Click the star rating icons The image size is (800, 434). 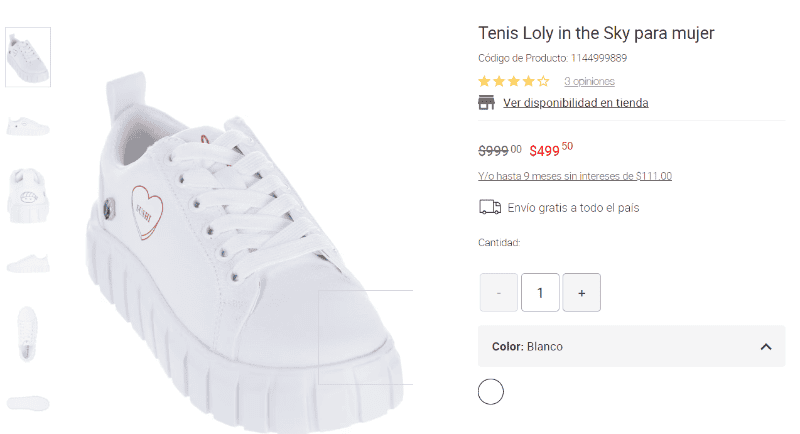click(x=513, y=81)
